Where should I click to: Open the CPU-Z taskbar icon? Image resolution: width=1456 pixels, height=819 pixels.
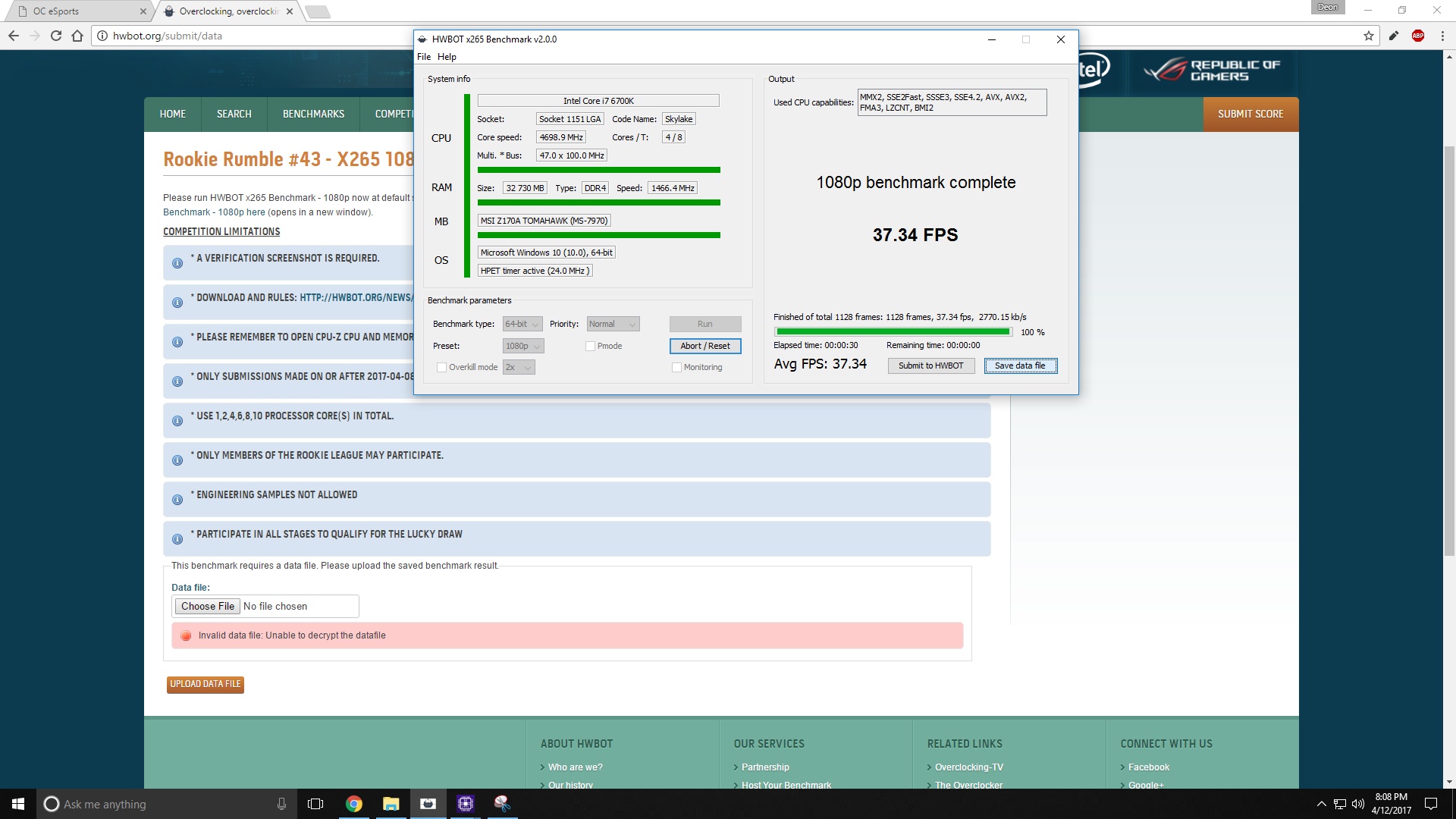coord(465,804)
